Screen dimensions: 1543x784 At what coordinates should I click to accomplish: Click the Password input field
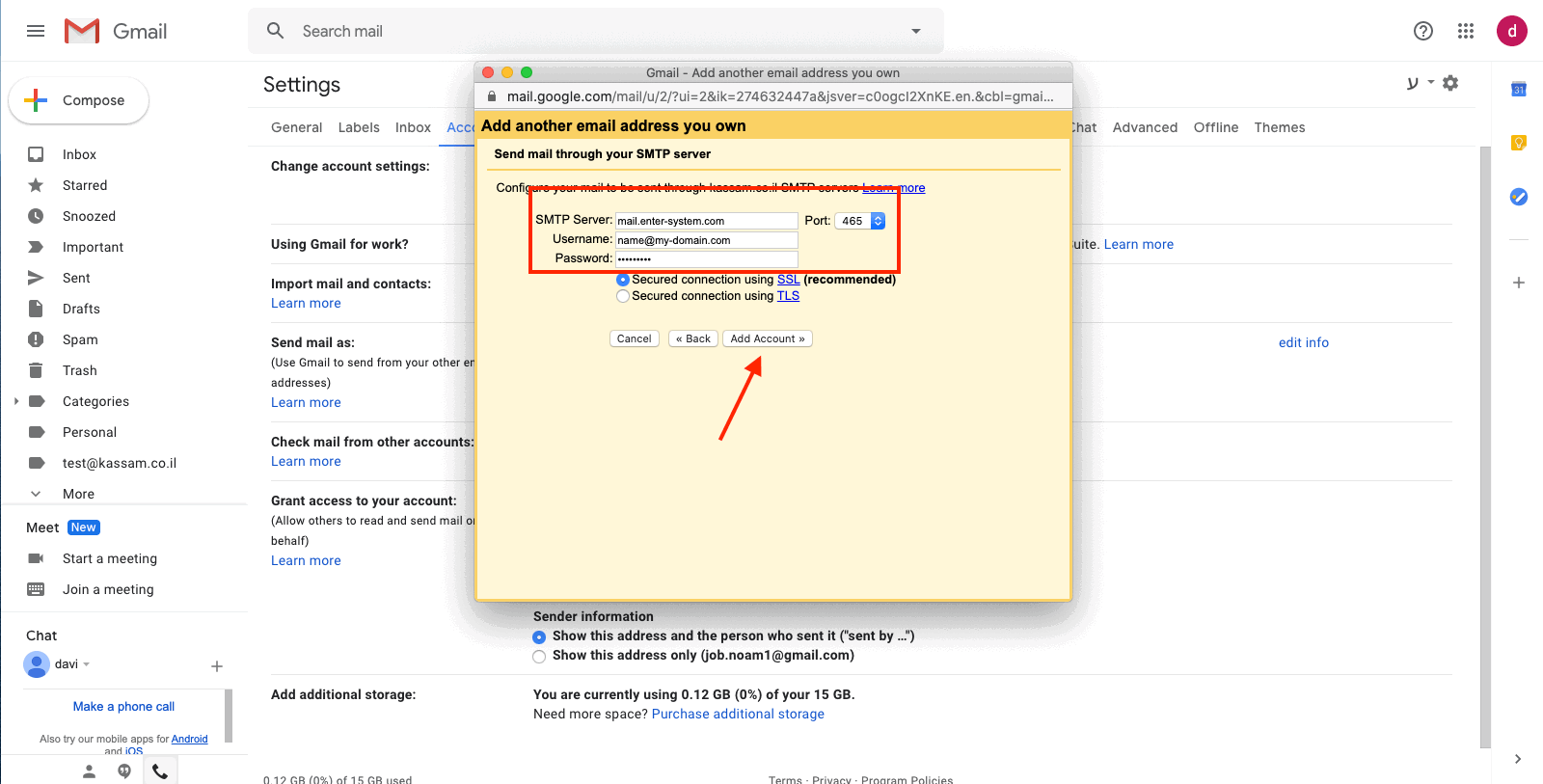707,258
